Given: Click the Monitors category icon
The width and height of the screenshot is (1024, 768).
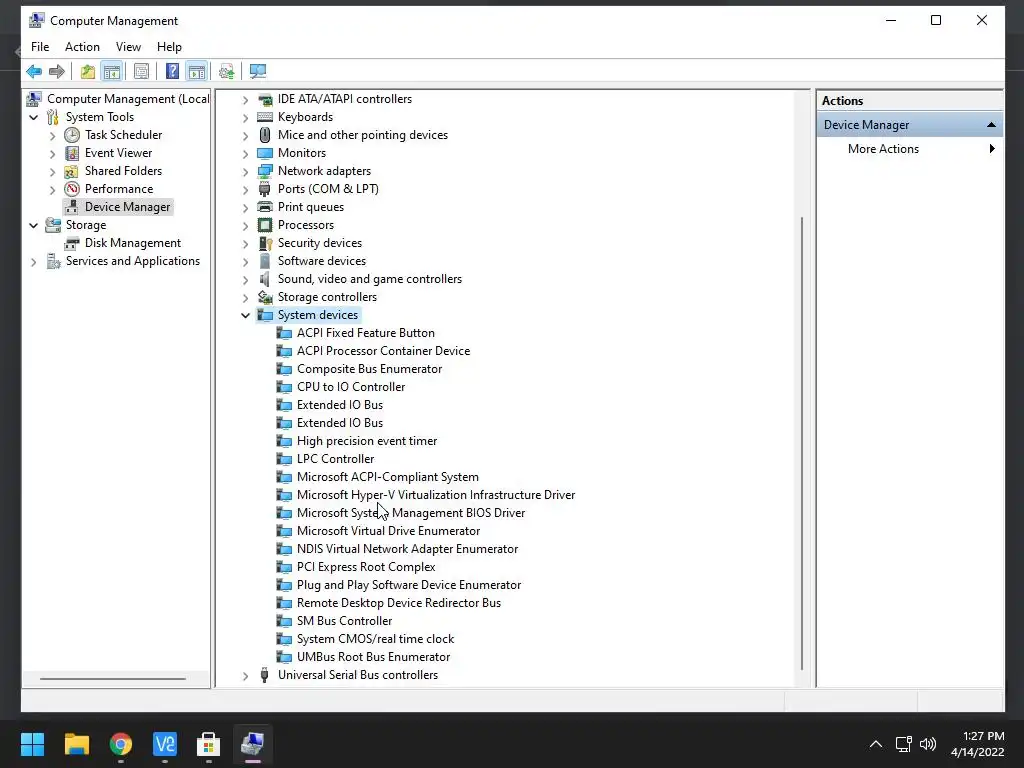Looking at the screenshot, I should [x=264, y=153].
